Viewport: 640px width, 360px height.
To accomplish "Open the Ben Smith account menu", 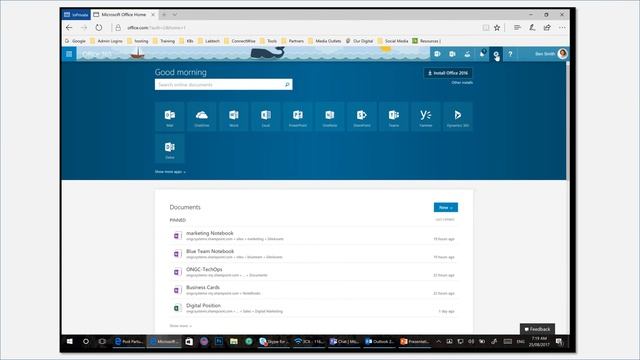I will coord(551,54).
